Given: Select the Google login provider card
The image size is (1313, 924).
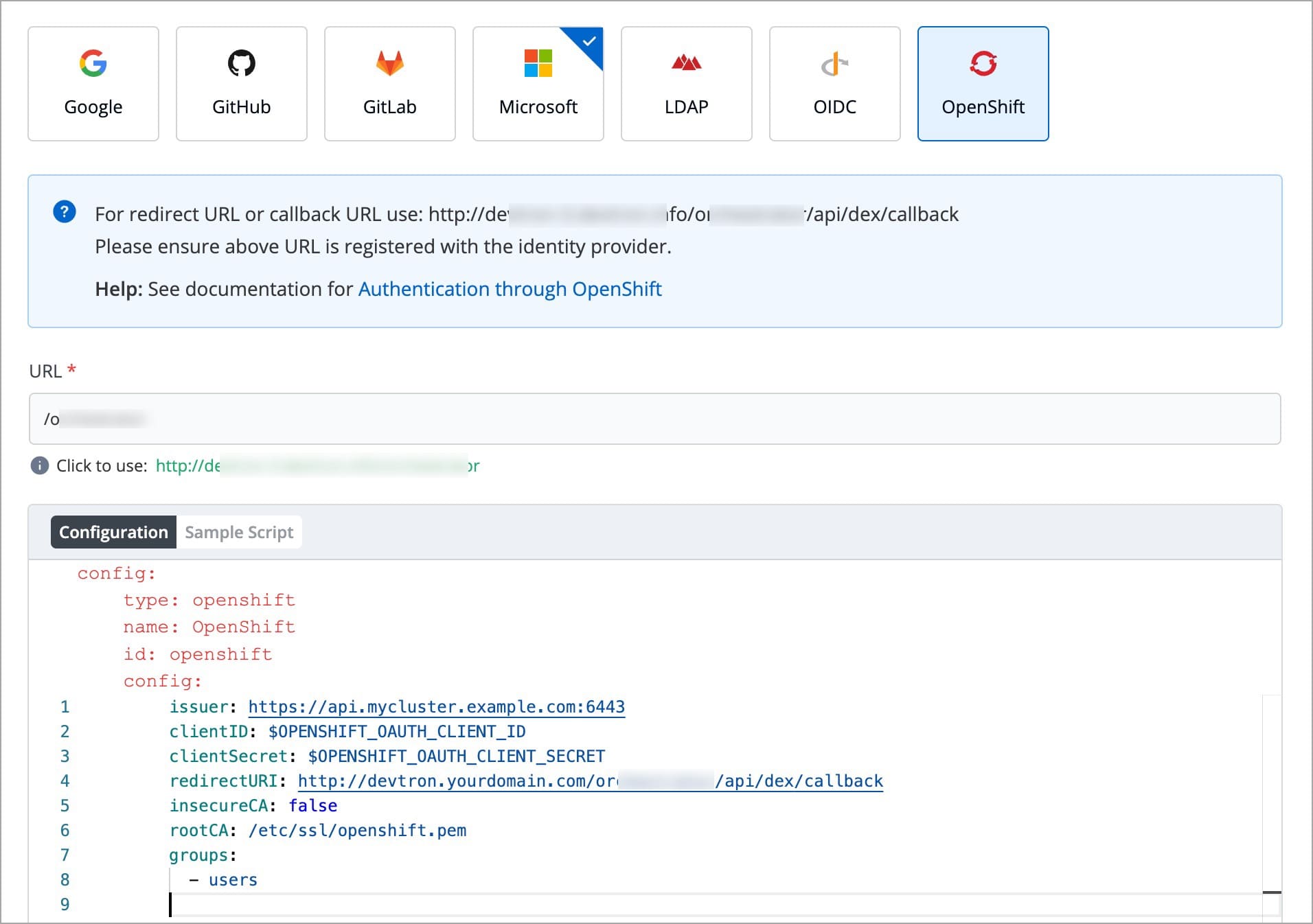Looking at the screenshot, I should pyautogui.click(x=93, y=84).
